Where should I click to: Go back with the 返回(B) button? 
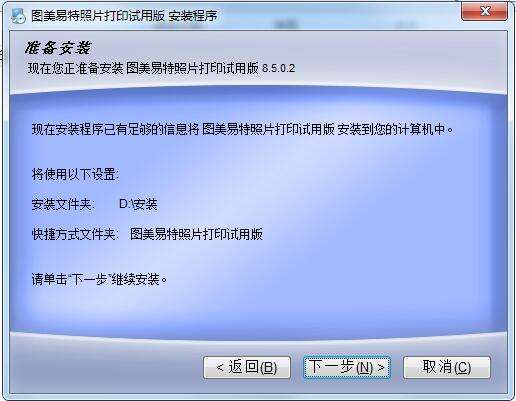[x=247, y=367]
